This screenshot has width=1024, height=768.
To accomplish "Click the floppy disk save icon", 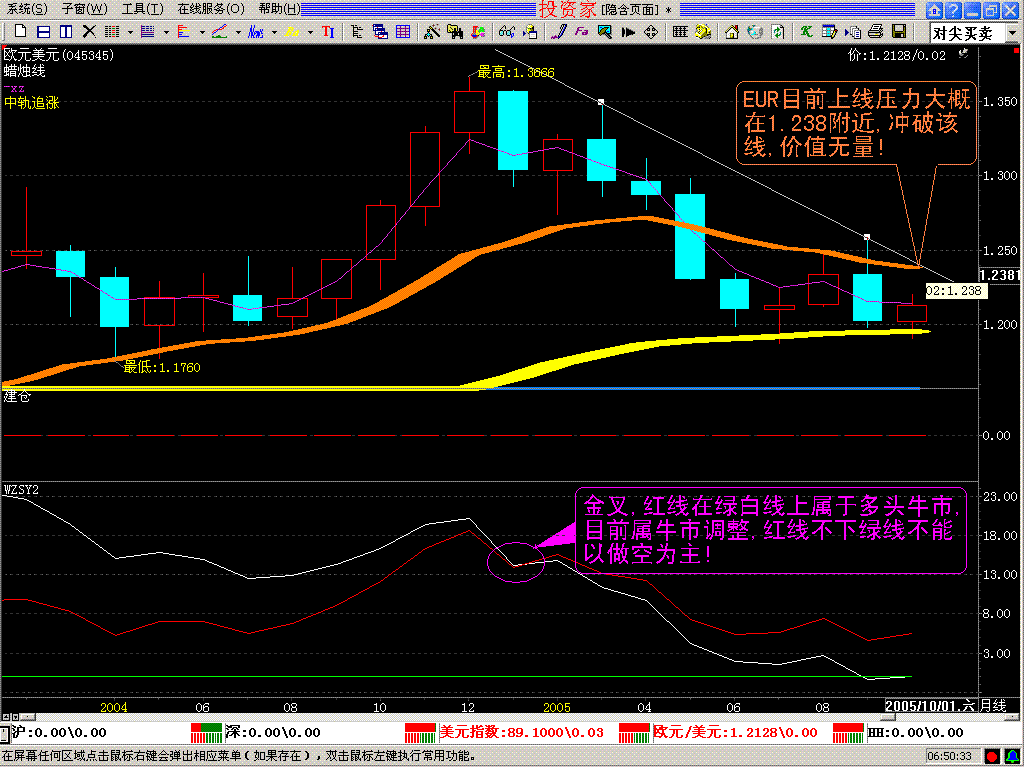I will pyautogui.click(x=899, y=31).
